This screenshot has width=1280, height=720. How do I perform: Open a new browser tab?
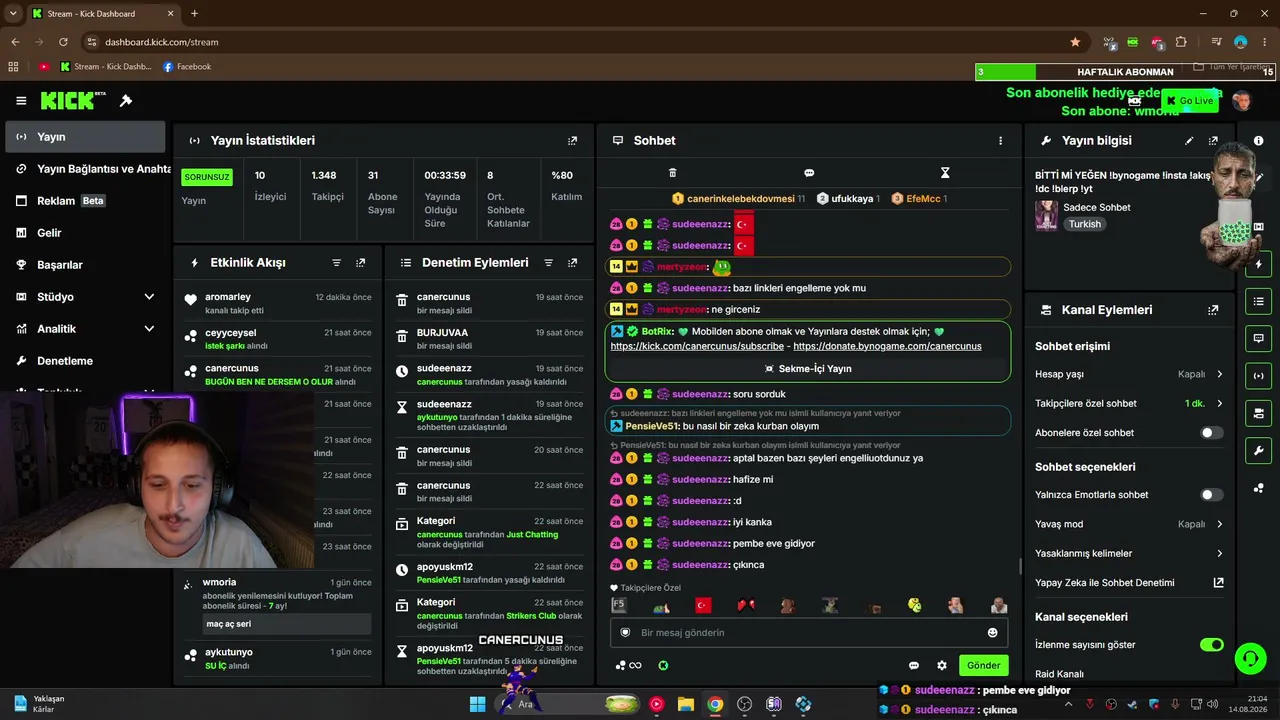click(194, 14)
